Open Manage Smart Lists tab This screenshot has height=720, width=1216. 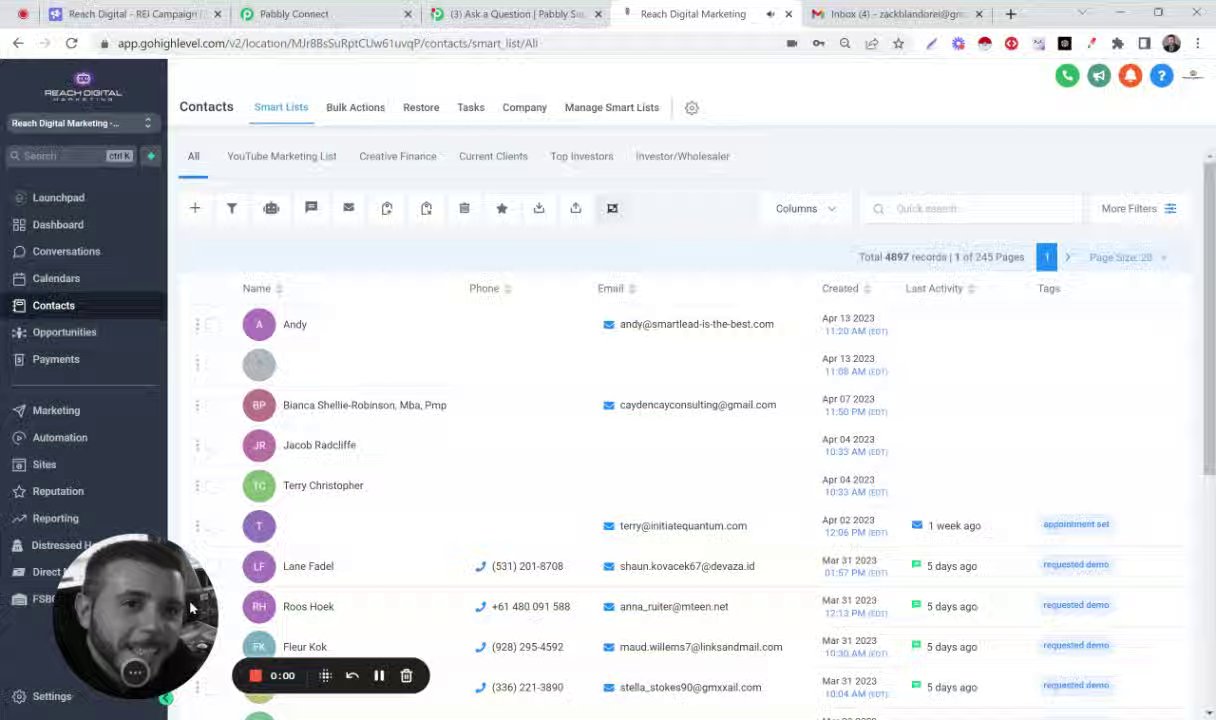[612, 108]
